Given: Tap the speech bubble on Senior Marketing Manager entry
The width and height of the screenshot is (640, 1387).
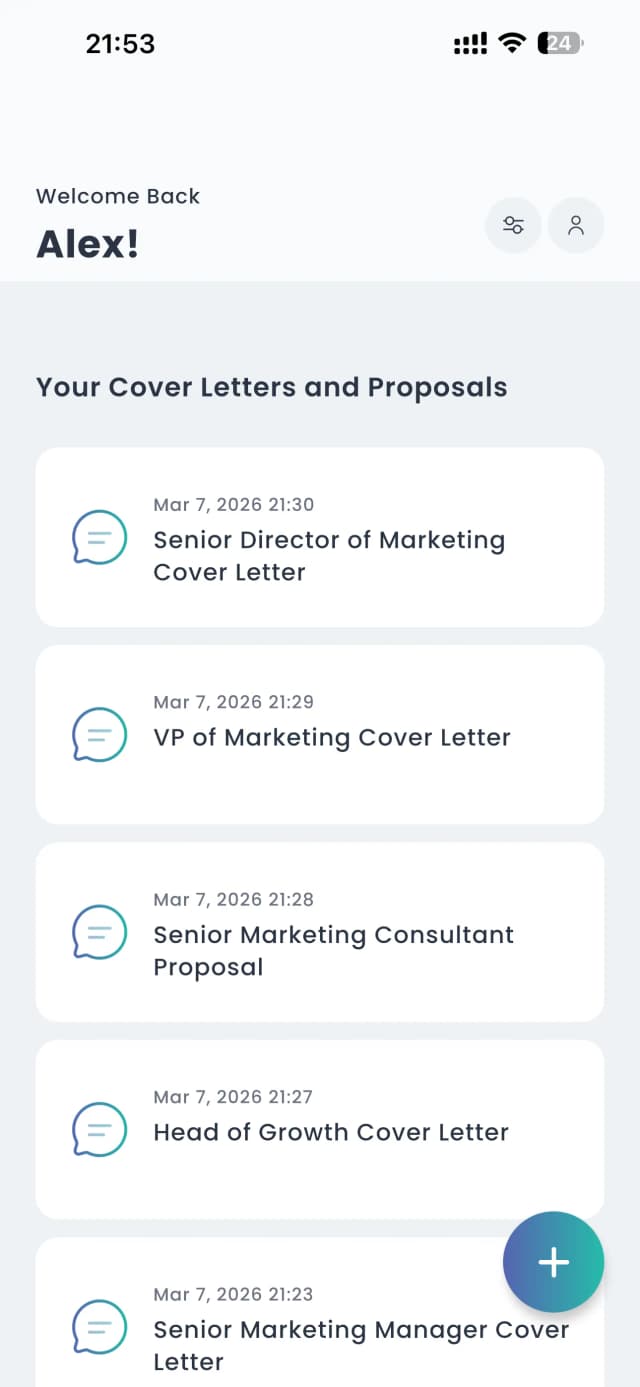Looking at the screenshot, I should pyautogui.click(x=98, y=1328).
